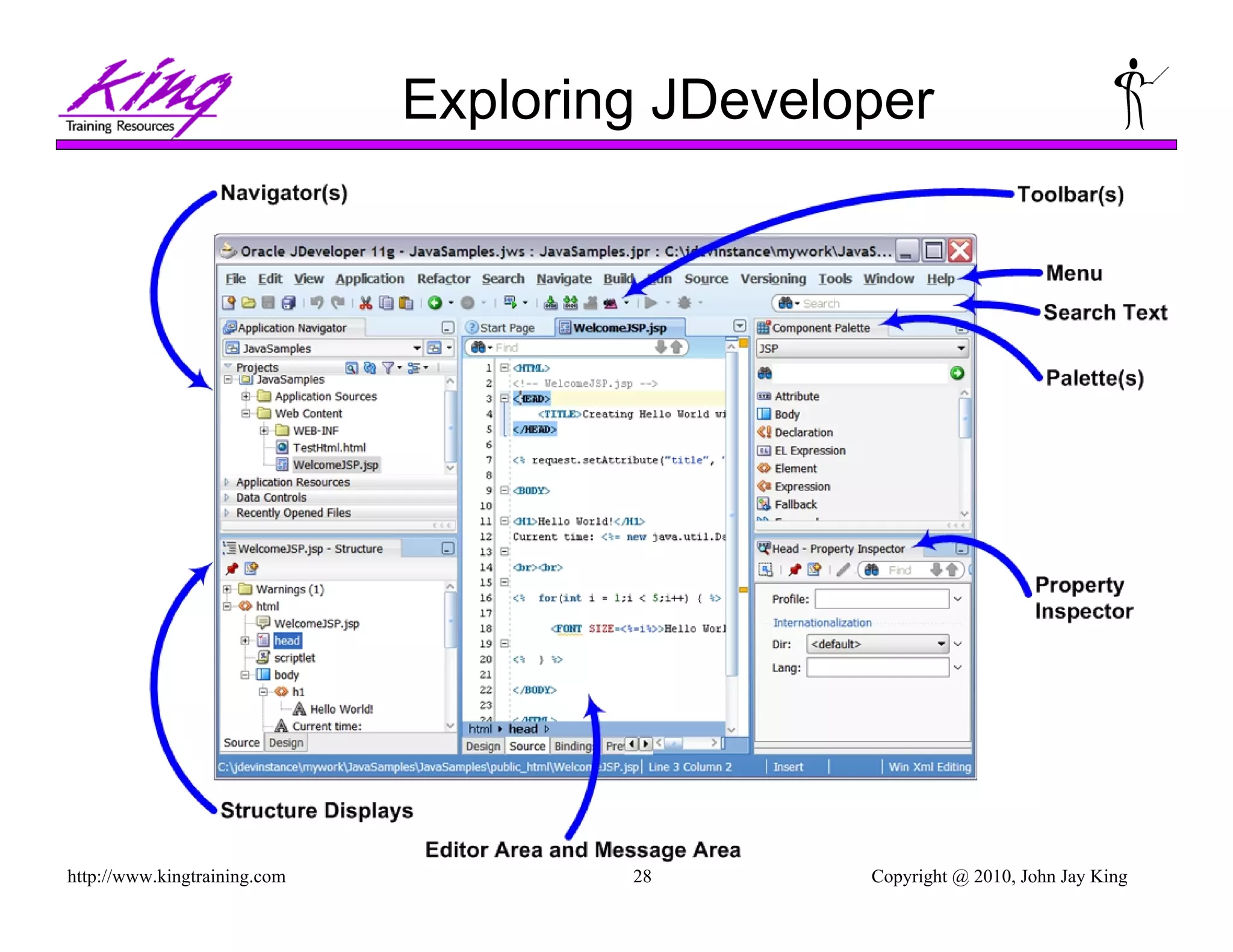Open the Versioning menu
The image size is (1233, 952).
tap(773, 279)
